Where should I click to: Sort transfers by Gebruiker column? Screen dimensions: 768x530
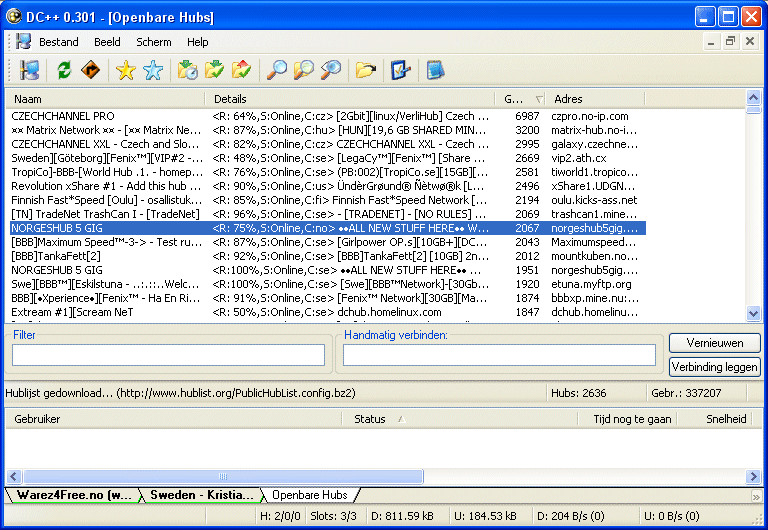(x=173, y=419)
